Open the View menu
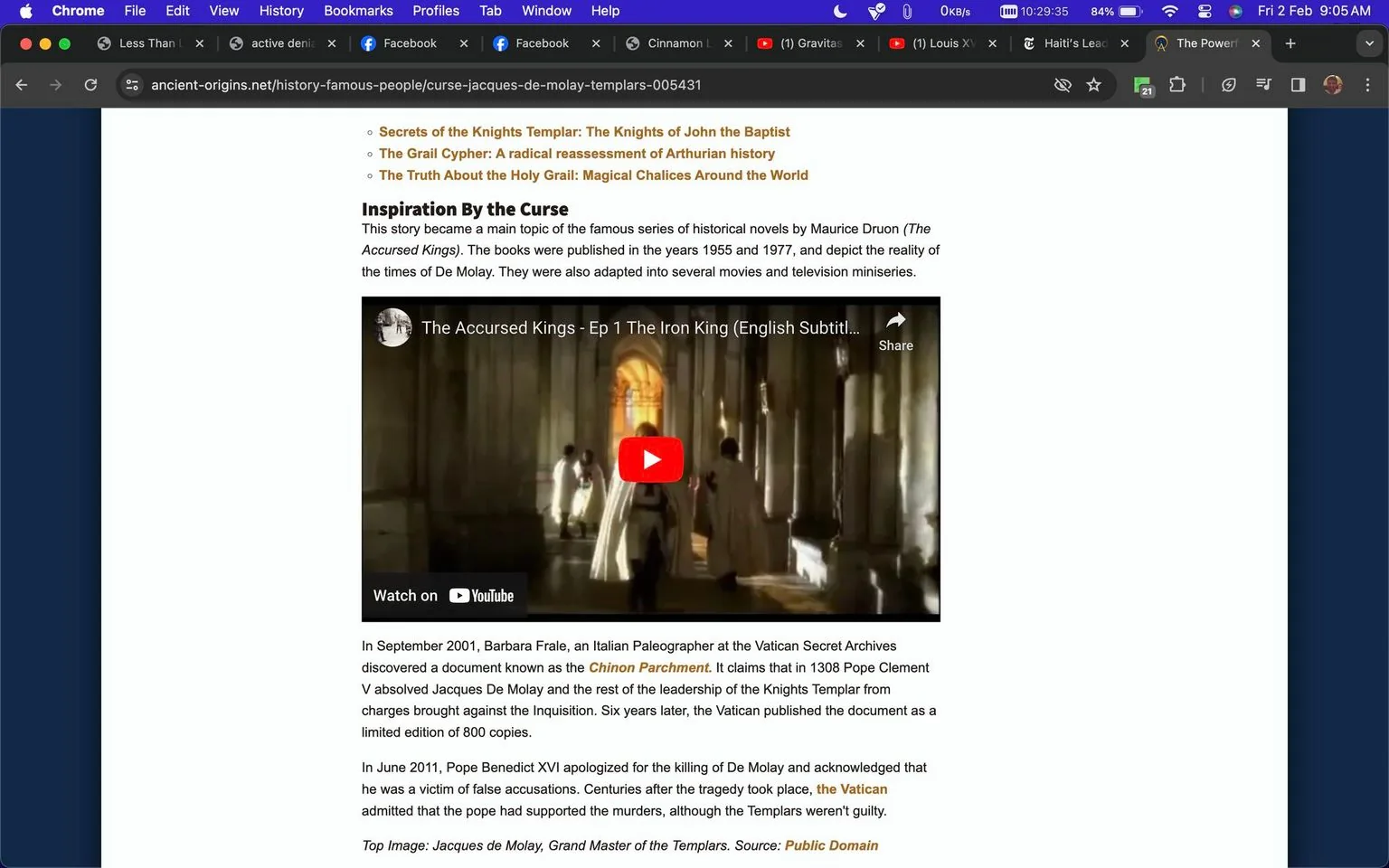 click(x=223, y=11)
